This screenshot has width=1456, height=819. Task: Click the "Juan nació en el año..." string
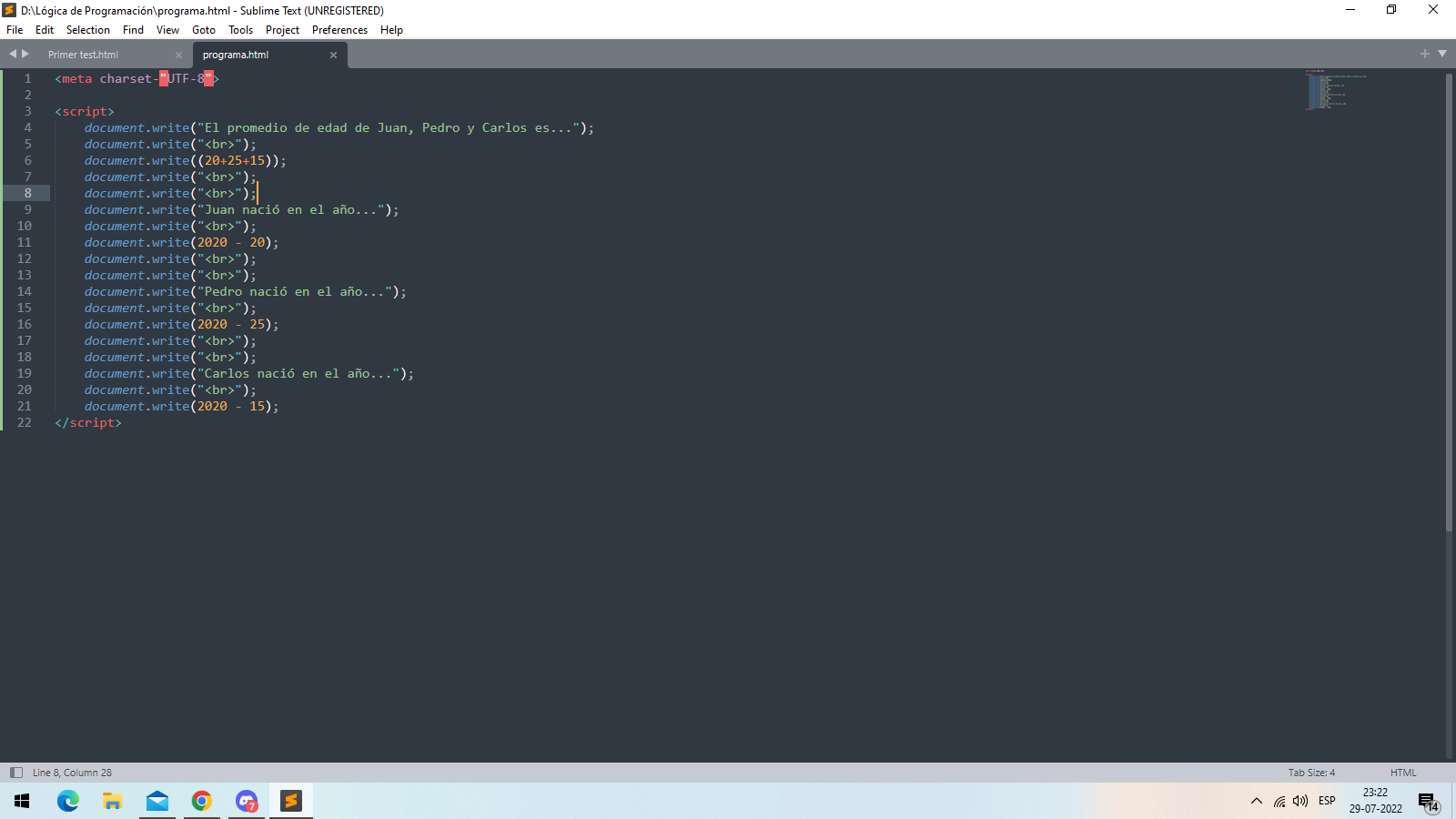pyautogui.click(x=290, y=209)
